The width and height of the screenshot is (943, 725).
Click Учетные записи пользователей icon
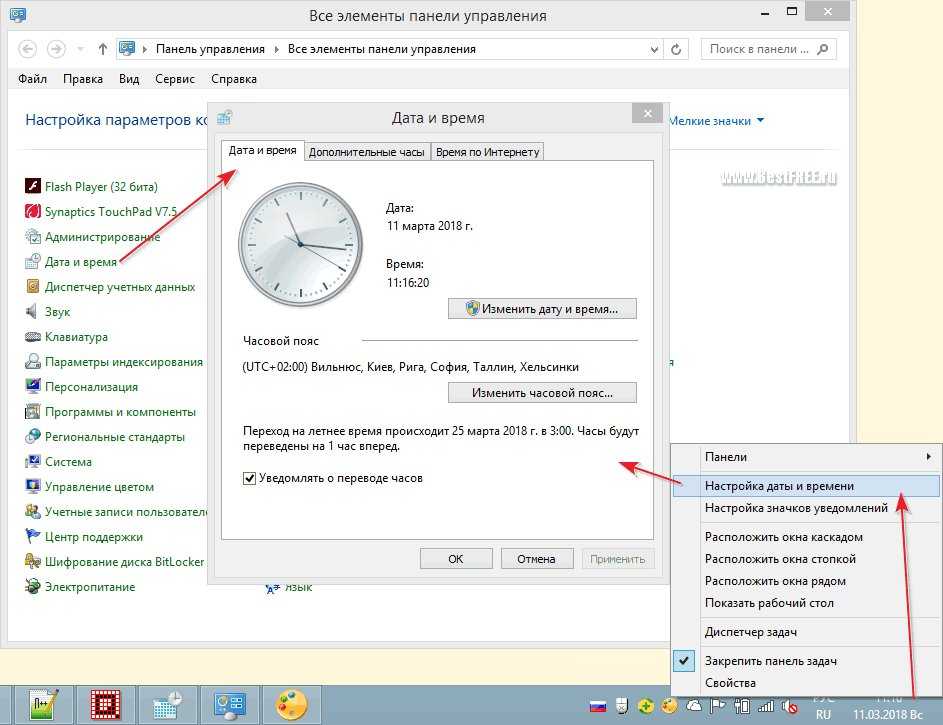(32, 512)
